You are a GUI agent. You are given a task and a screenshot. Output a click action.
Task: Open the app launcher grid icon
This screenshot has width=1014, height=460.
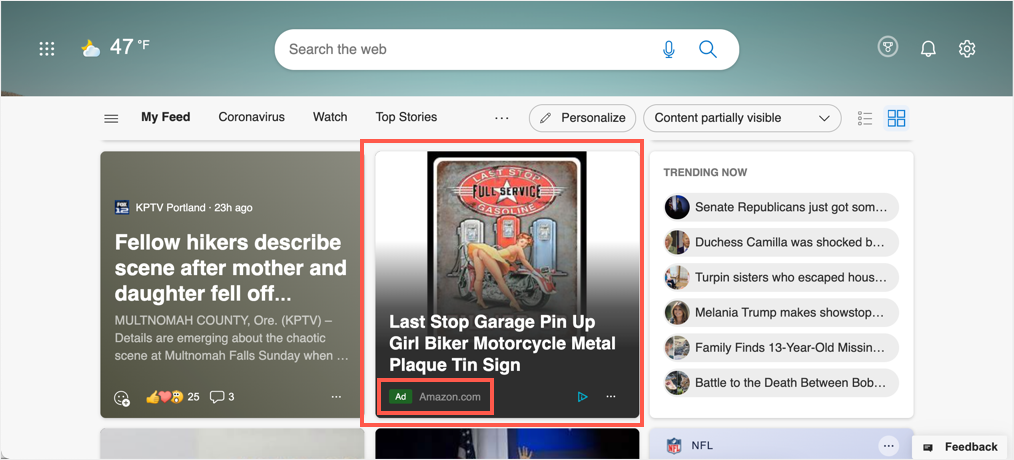tap(46, 49)
